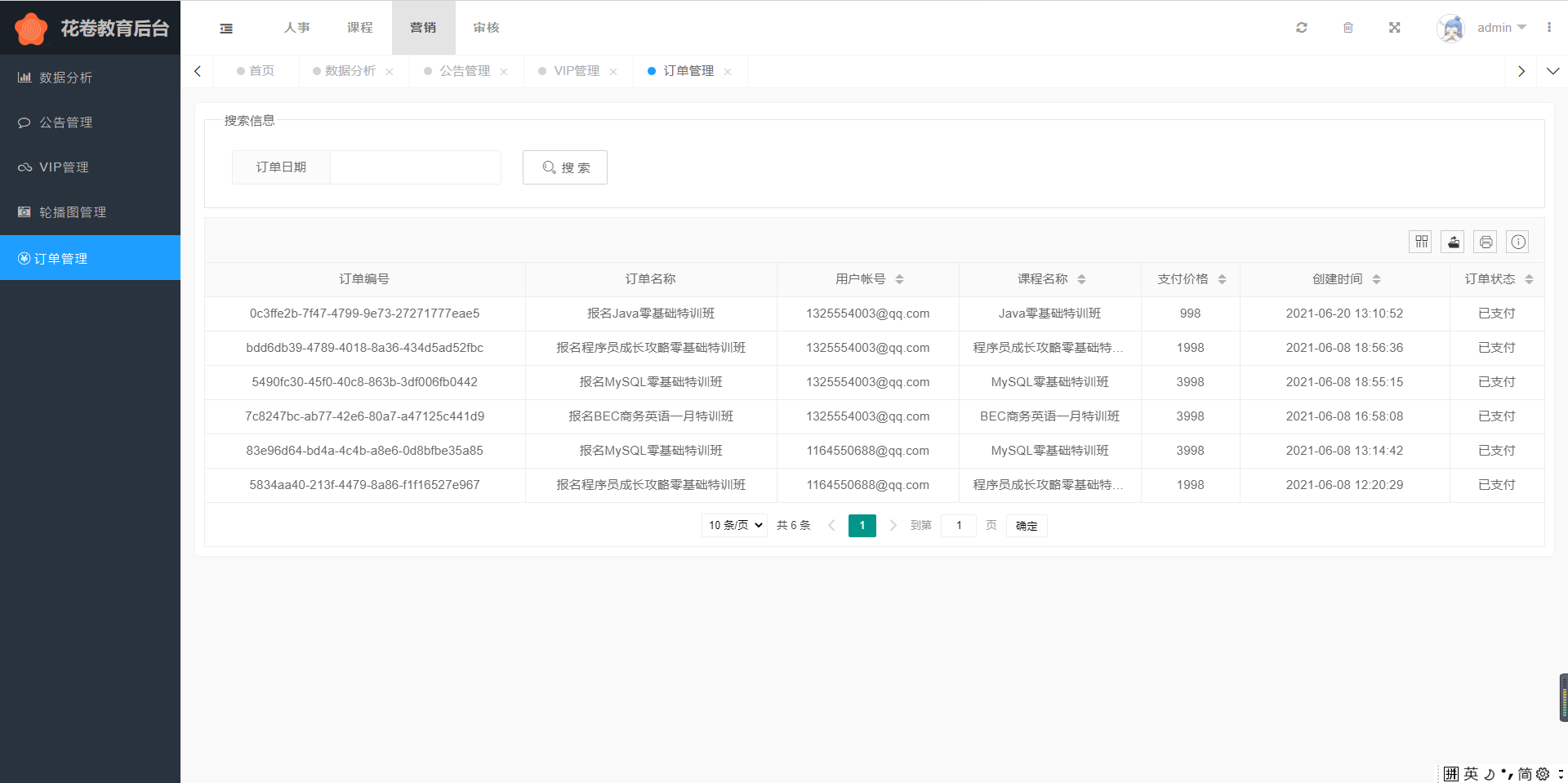The width and height of the screenshot is (1568, 783).
Task: Click the refresh icon in the header
Action: tap(1302, 28)
